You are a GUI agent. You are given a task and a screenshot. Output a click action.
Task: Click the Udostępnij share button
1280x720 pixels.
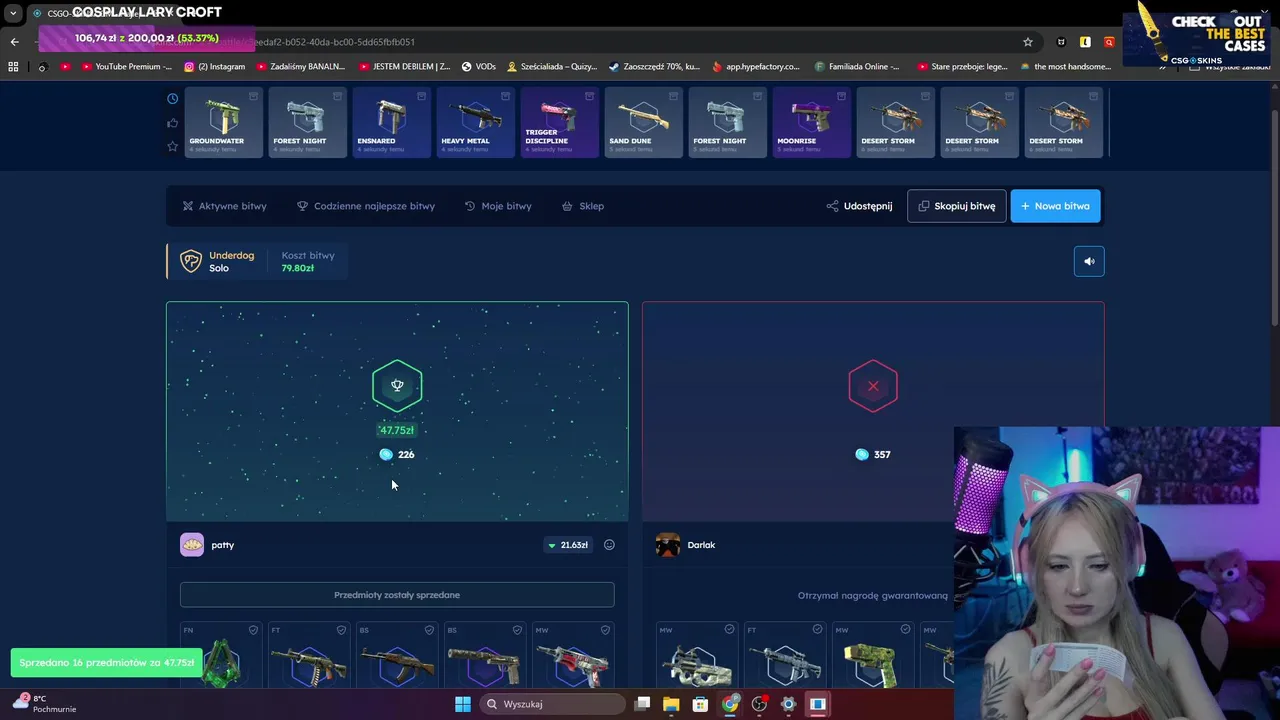pyautogui.click(x=859, y=206)
